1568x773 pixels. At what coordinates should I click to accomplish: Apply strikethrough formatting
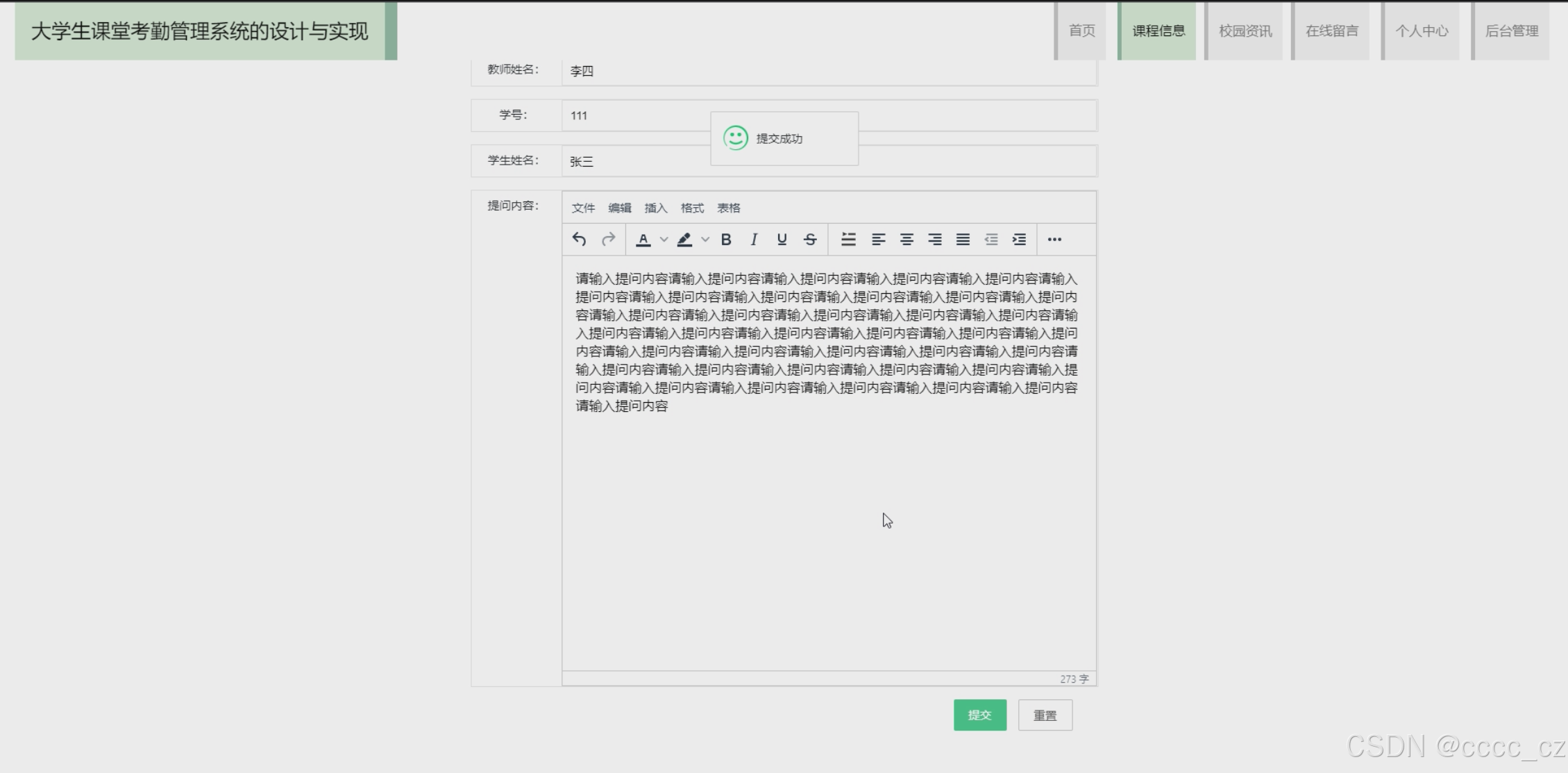click(x=810, y=240)
